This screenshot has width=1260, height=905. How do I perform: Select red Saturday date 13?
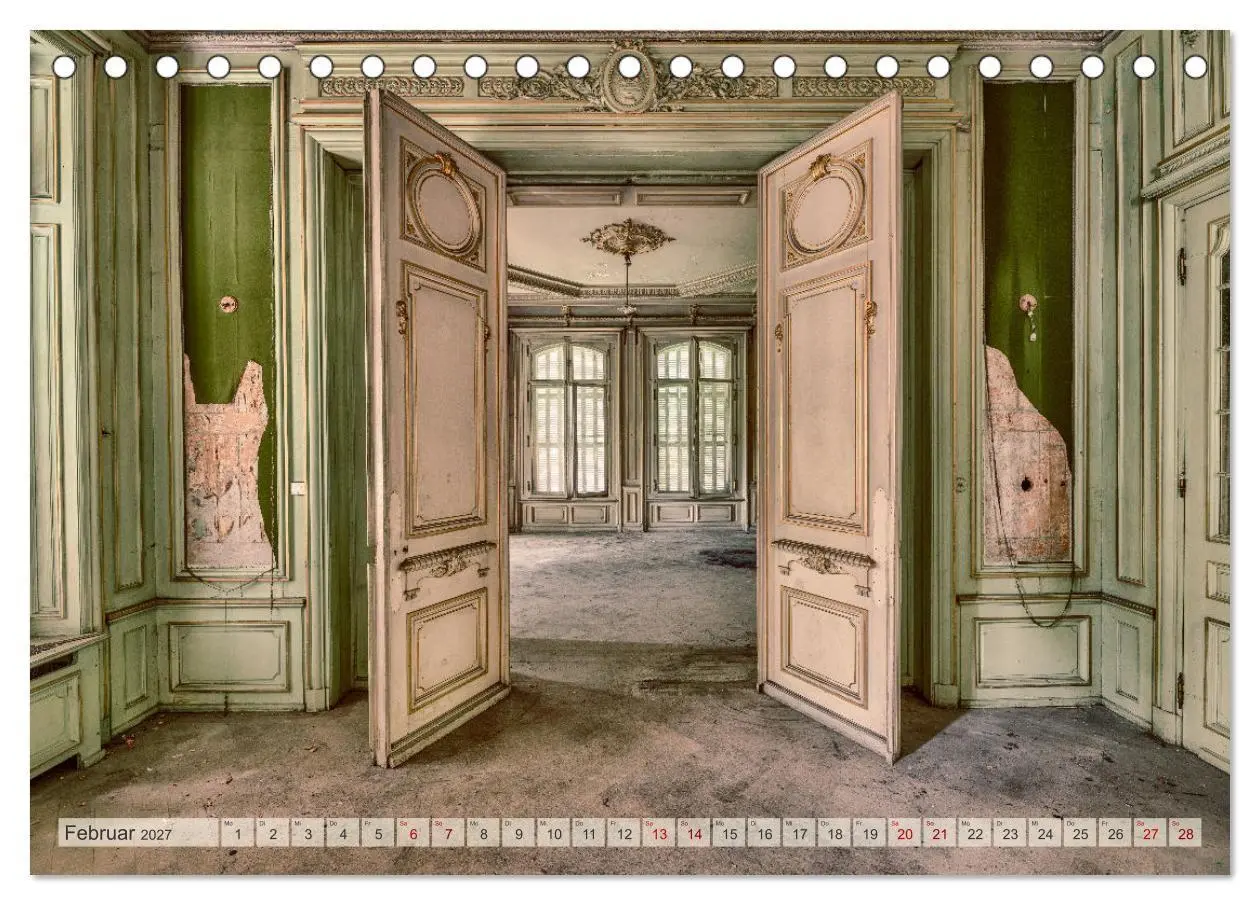(x=658, y=833)
